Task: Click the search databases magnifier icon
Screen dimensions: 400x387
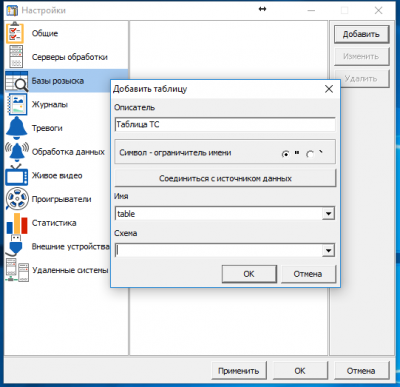Action: [x=16, y=81]
